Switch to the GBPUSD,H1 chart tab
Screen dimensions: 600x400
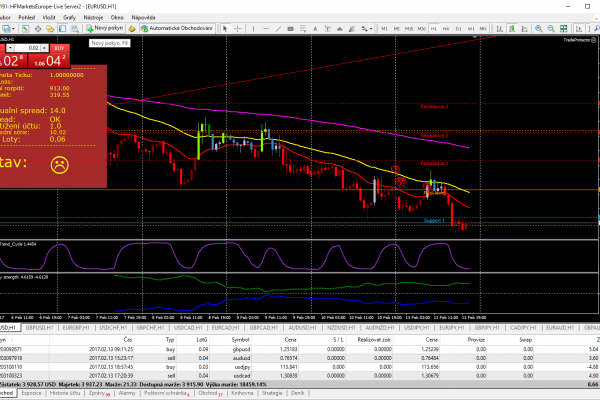(x=39, y=328)
